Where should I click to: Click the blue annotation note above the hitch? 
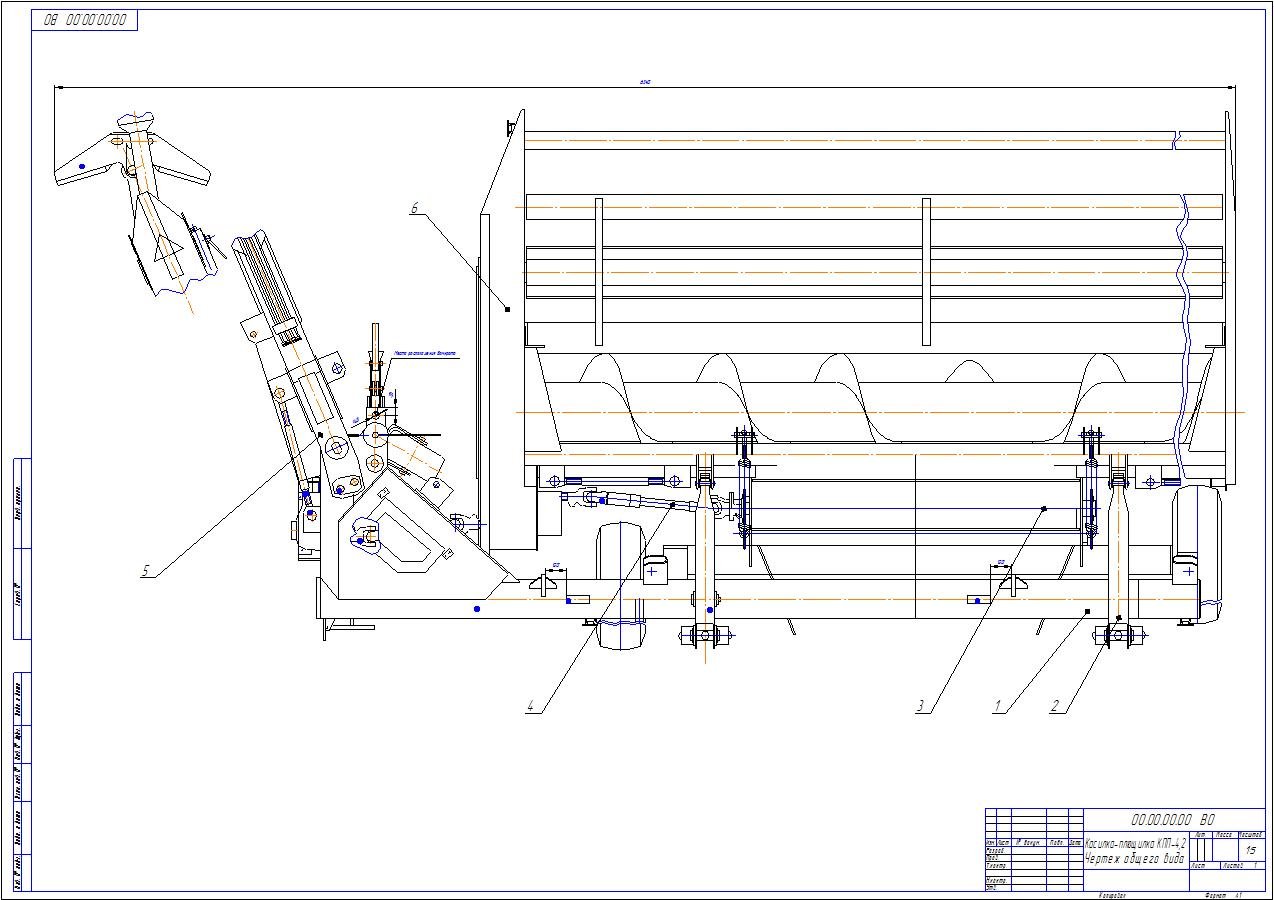[425, 352]
